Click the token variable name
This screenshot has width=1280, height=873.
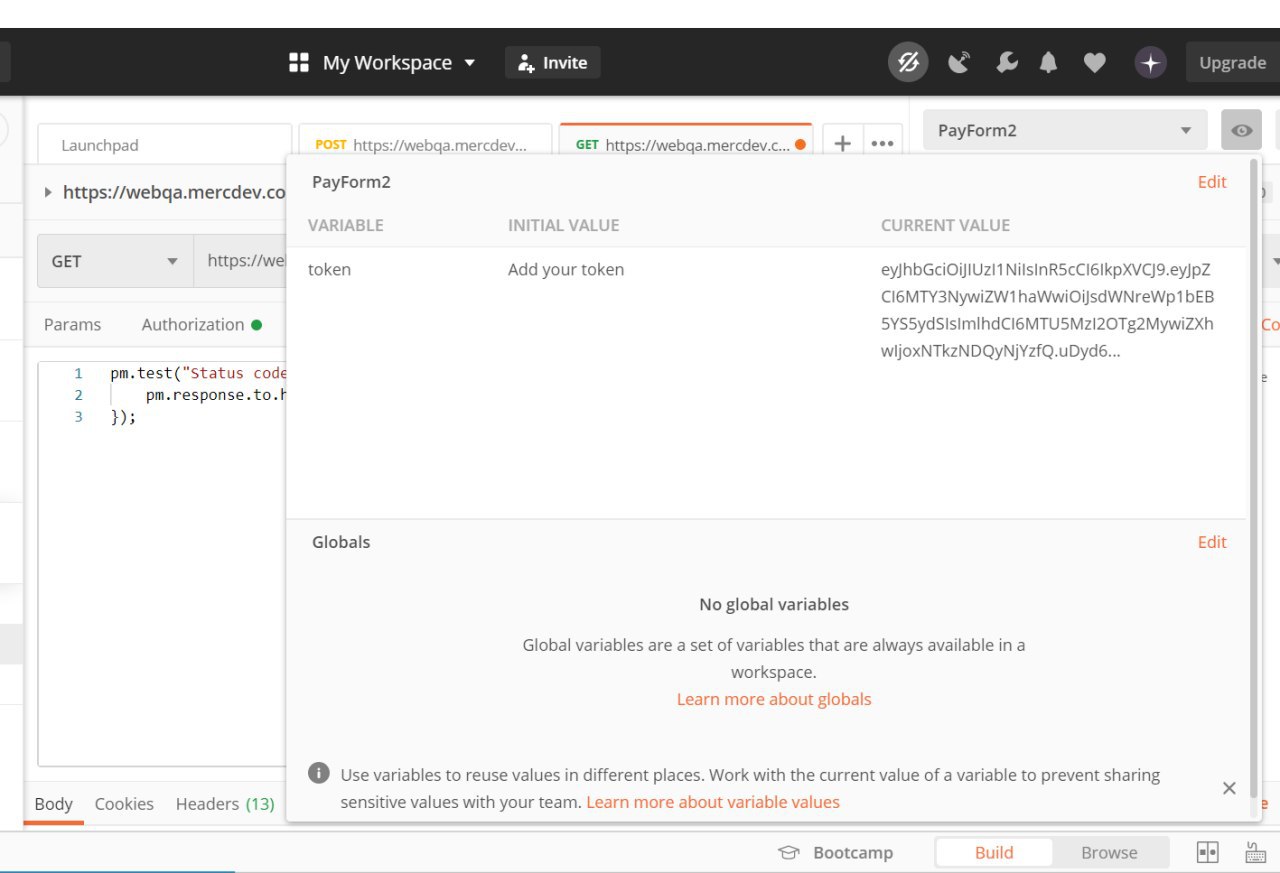click(329, 269)
